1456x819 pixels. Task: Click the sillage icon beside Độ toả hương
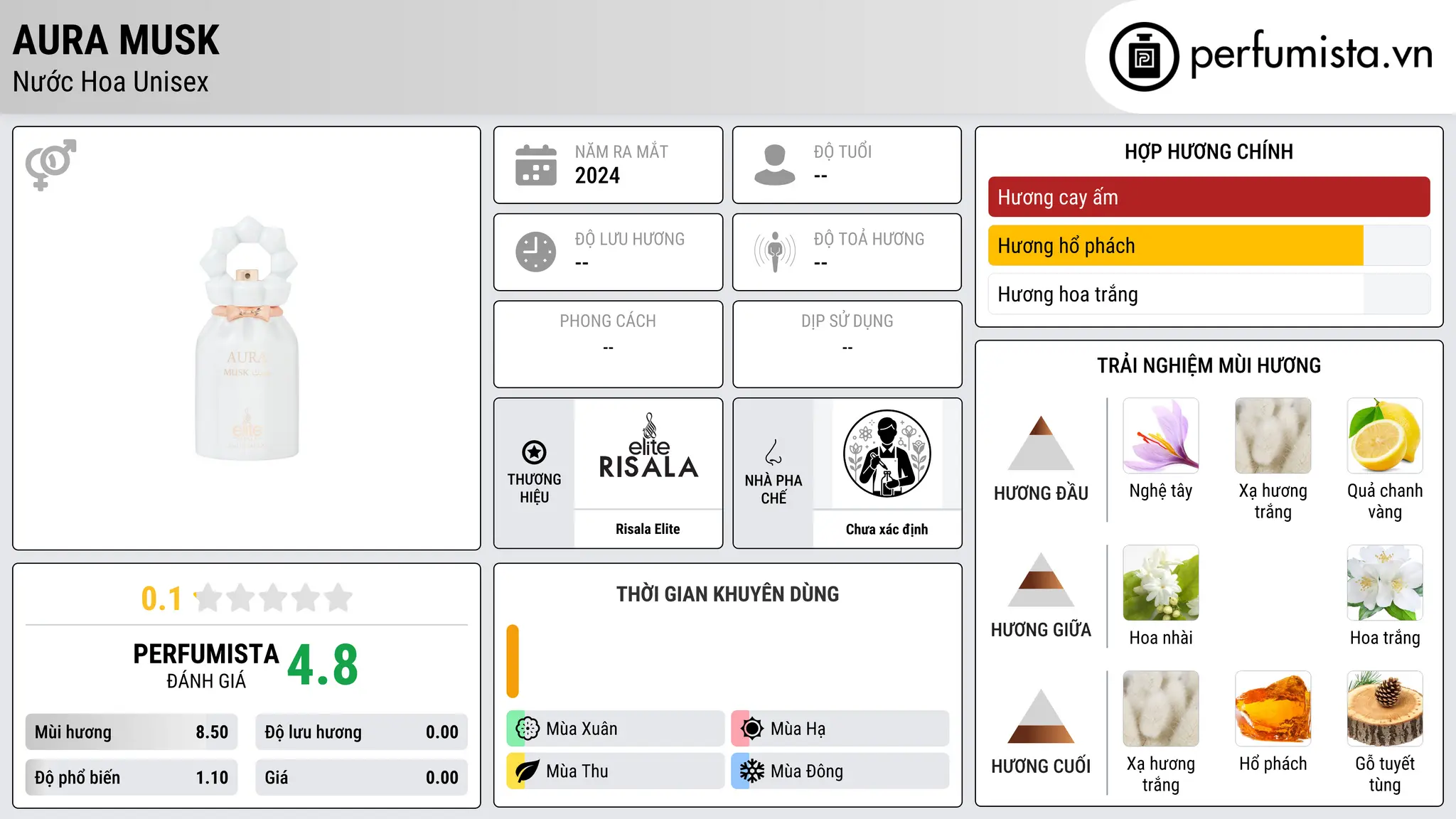774,252
